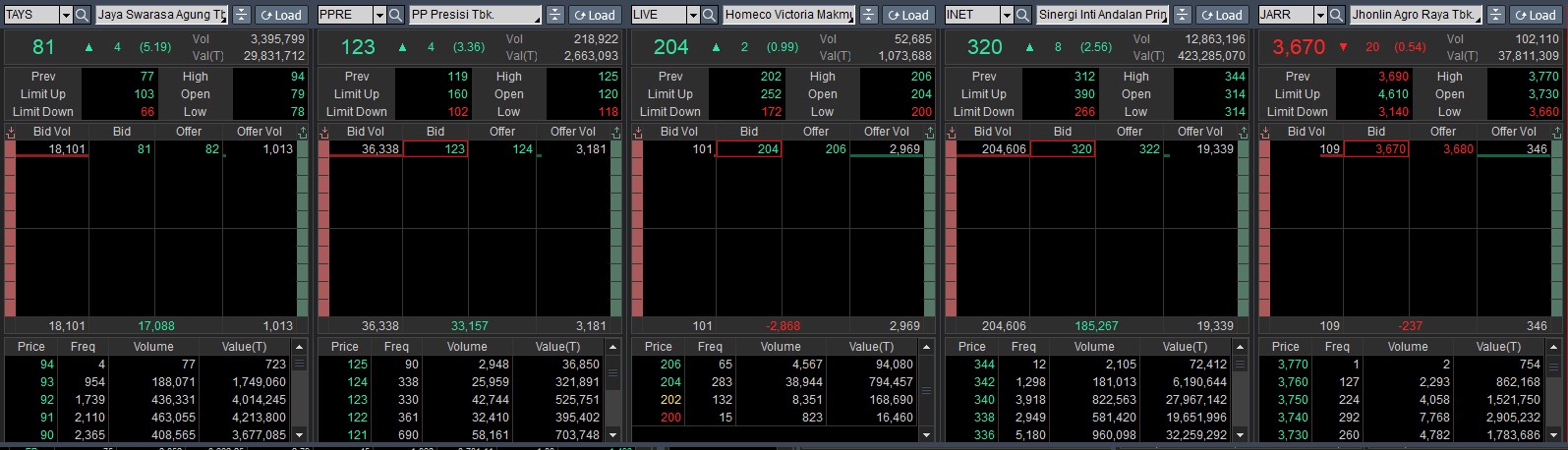This screenshot has height=450, width=1568.
Task: Select the Freq column header in INET trade table
Action: (x=1023, y=347)
